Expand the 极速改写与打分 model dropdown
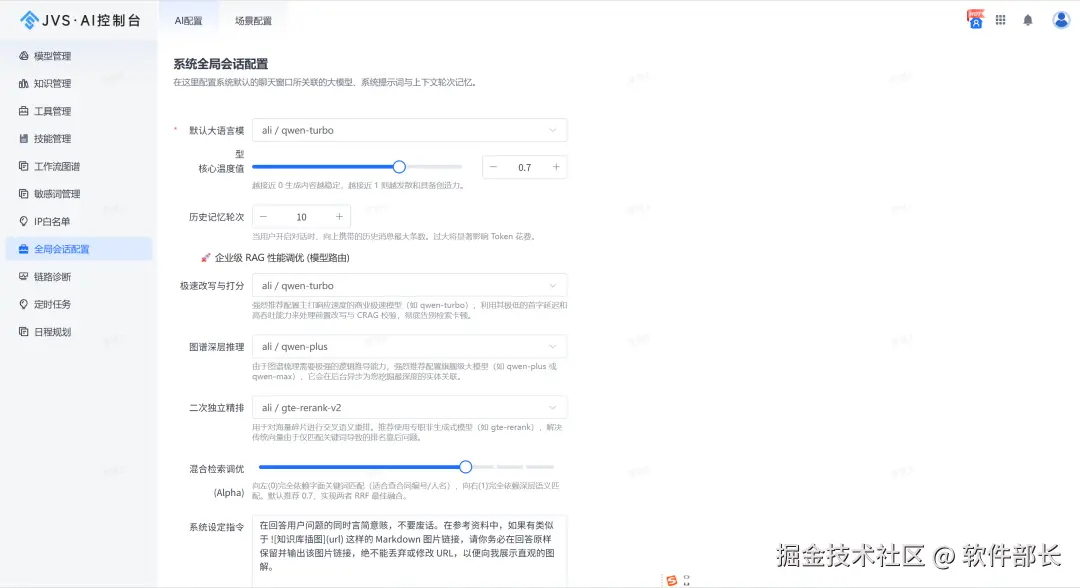 coord(409,286)
